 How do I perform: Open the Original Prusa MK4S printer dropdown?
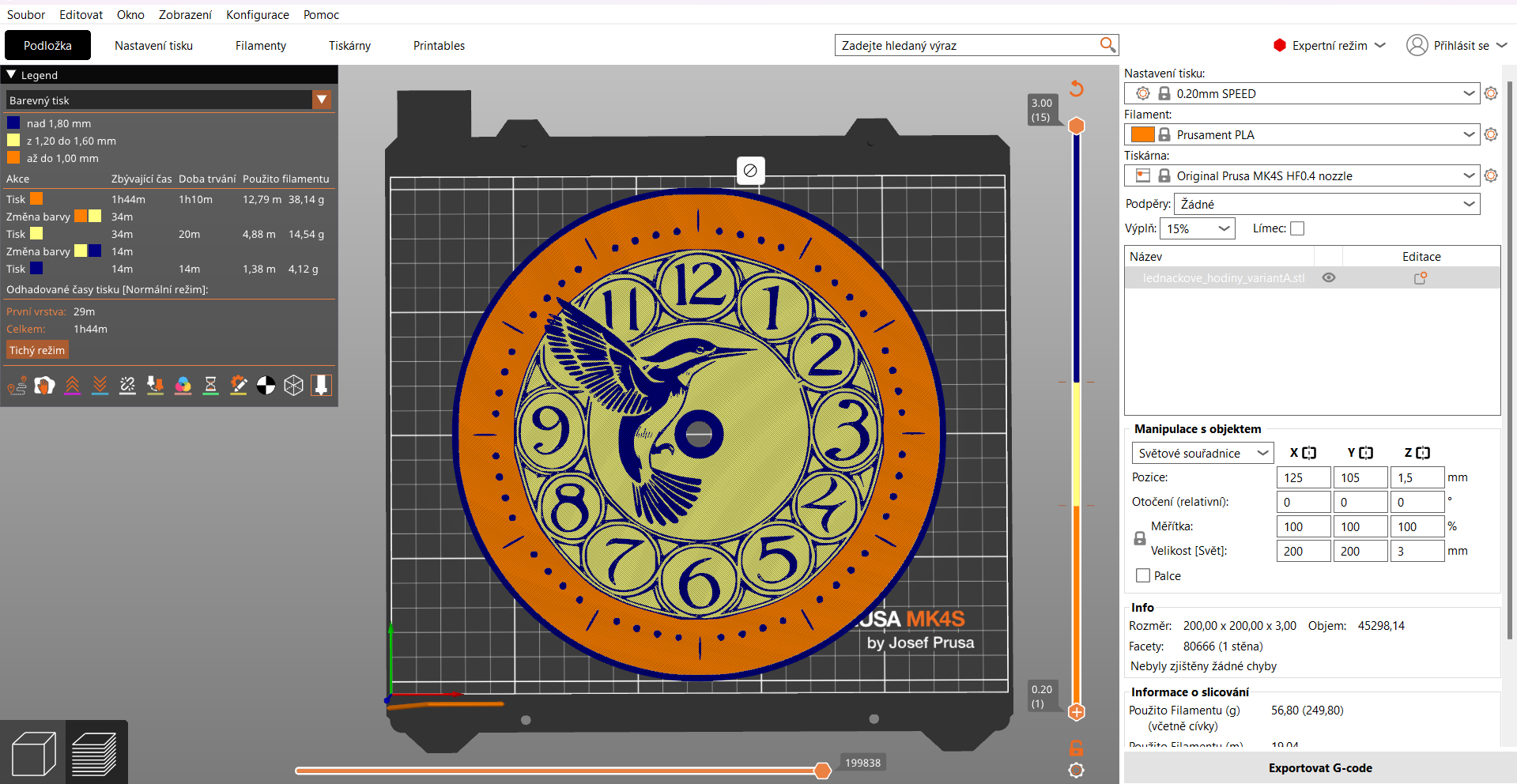pos(1302,175)
